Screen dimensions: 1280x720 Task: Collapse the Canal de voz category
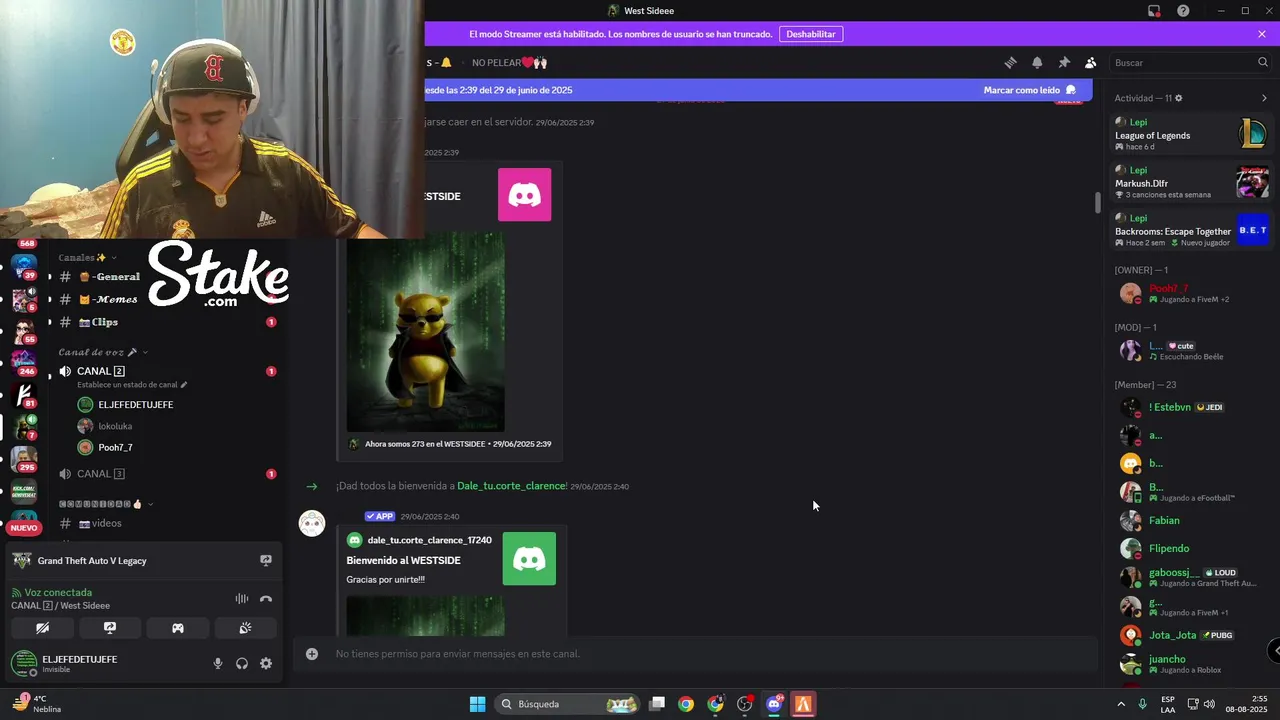click(x=103, y=352)
